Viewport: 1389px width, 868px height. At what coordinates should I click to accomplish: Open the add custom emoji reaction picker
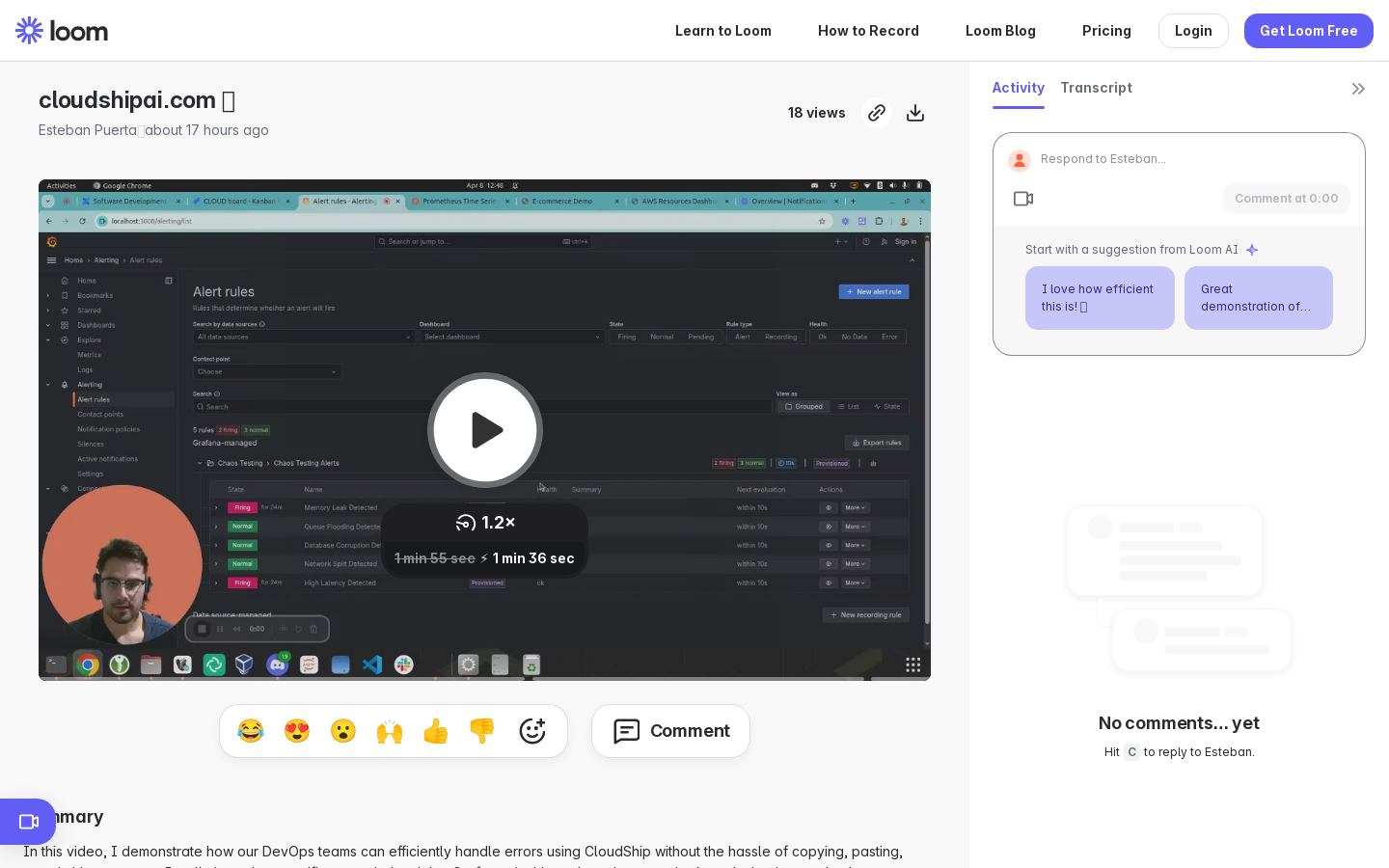coord(532,731)
